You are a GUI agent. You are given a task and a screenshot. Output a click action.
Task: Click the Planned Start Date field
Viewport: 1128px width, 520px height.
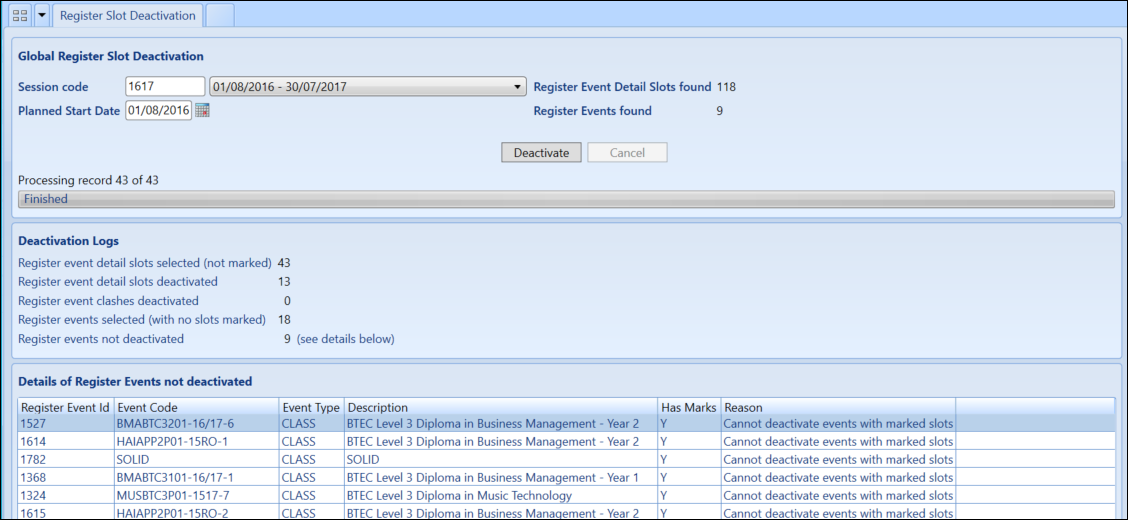click(x=159, y=111)
